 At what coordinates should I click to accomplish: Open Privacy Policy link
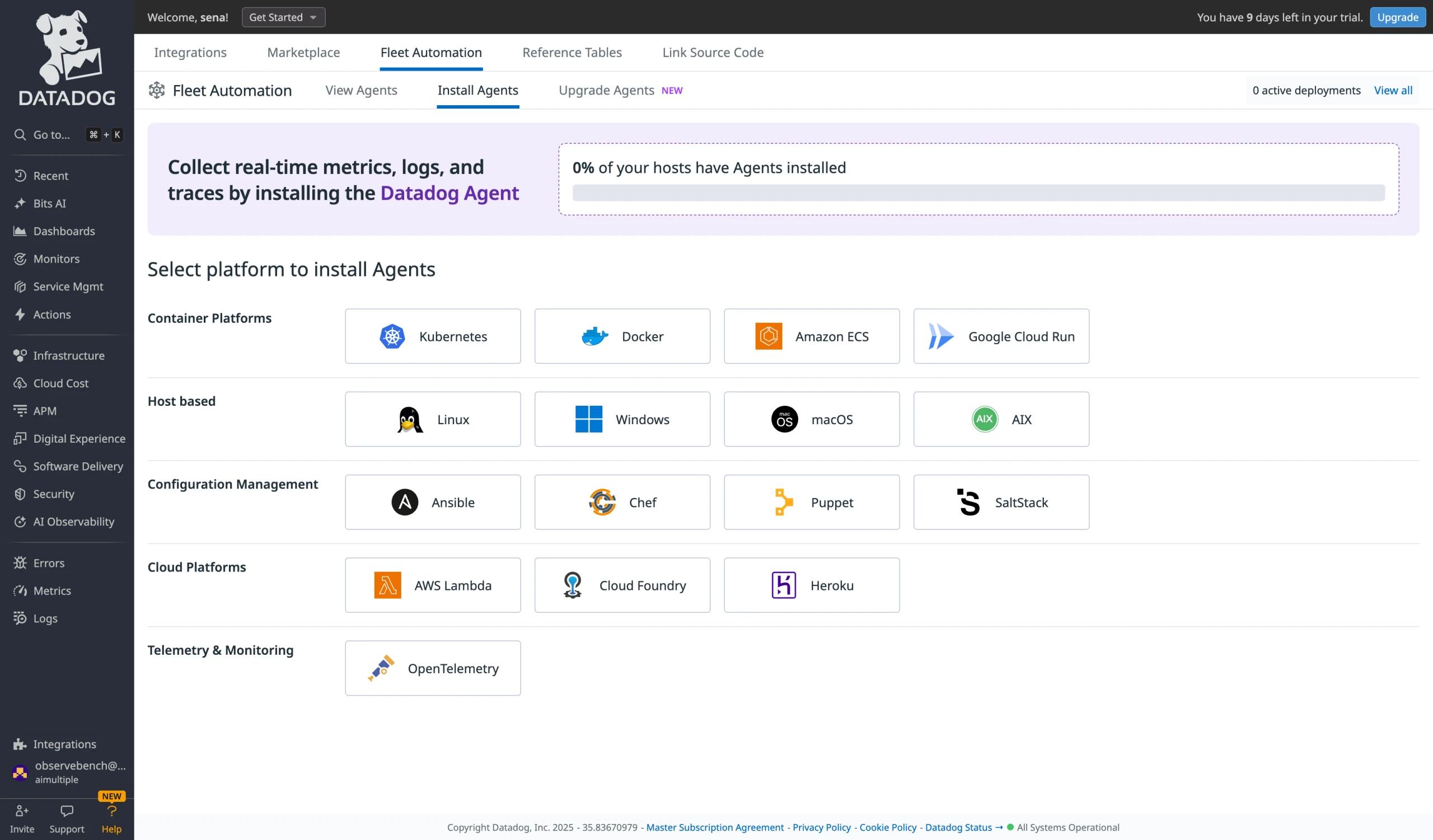click(x=821, y=827)
